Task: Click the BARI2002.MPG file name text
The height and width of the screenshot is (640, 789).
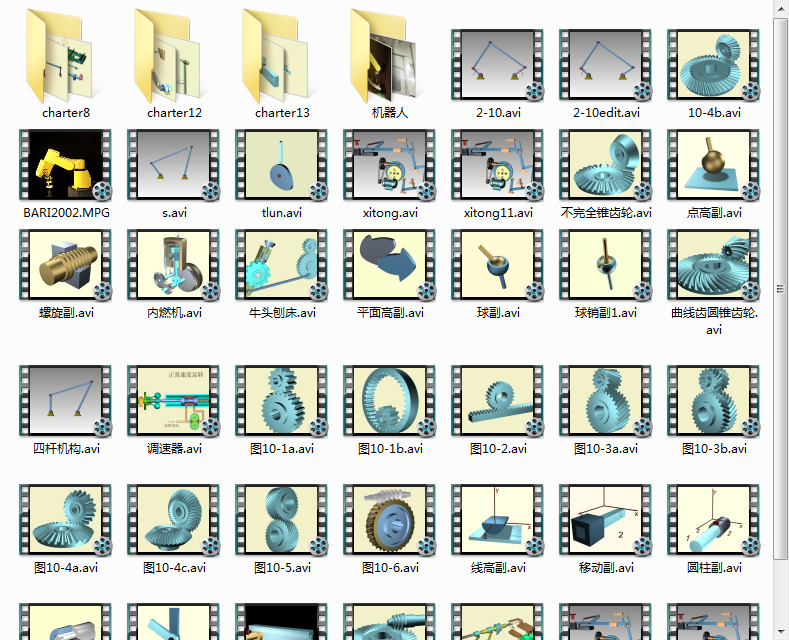Action: click(x=66, y=213)
